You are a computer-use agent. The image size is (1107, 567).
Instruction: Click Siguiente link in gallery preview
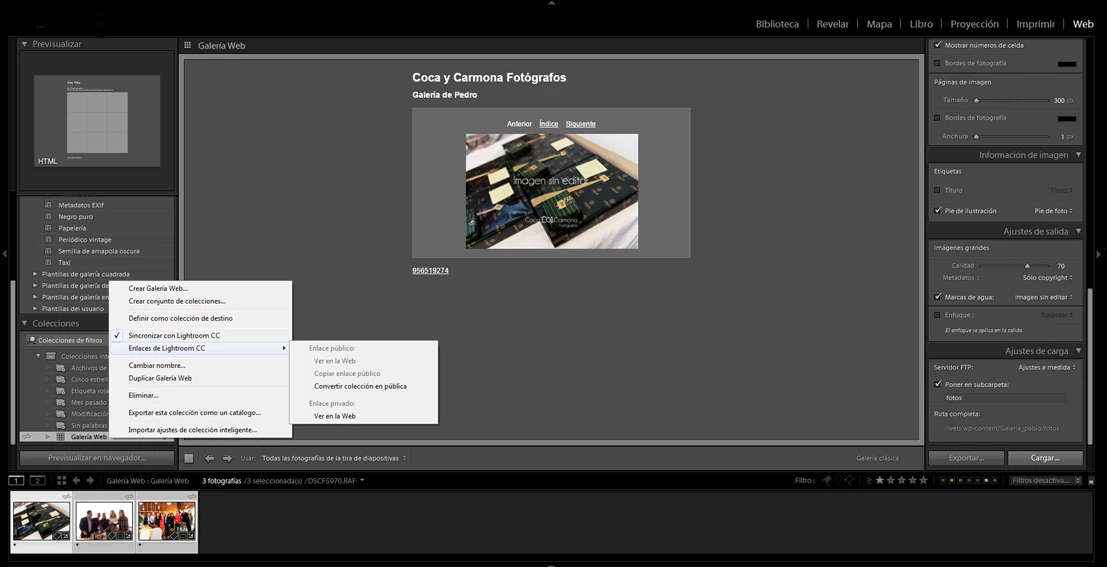(580, 124)
